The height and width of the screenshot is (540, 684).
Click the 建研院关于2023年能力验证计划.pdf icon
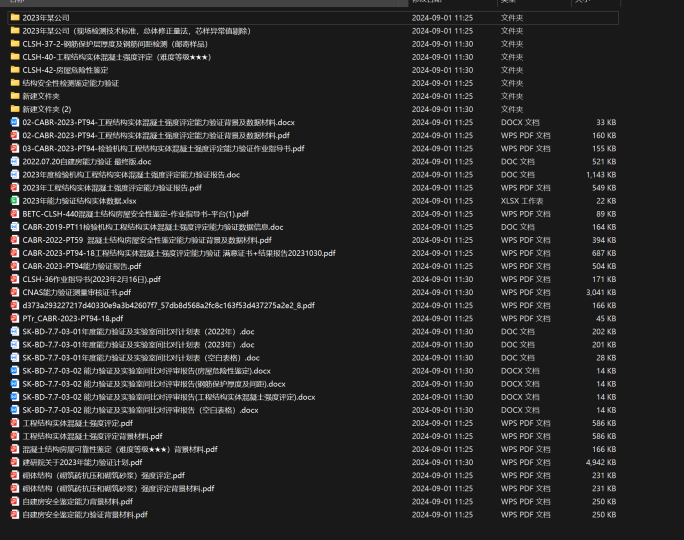click(14, 462)
